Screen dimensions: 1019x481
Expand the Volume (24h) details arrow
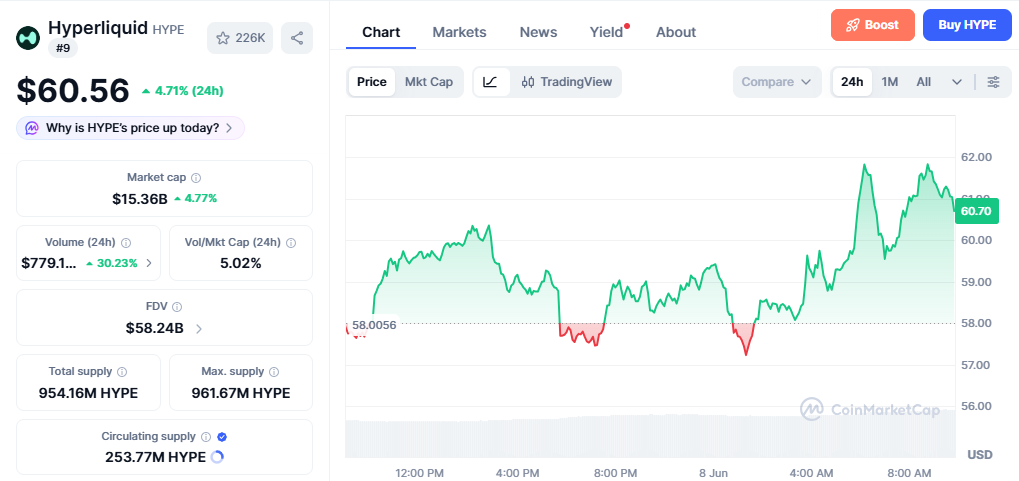[149, 263]
